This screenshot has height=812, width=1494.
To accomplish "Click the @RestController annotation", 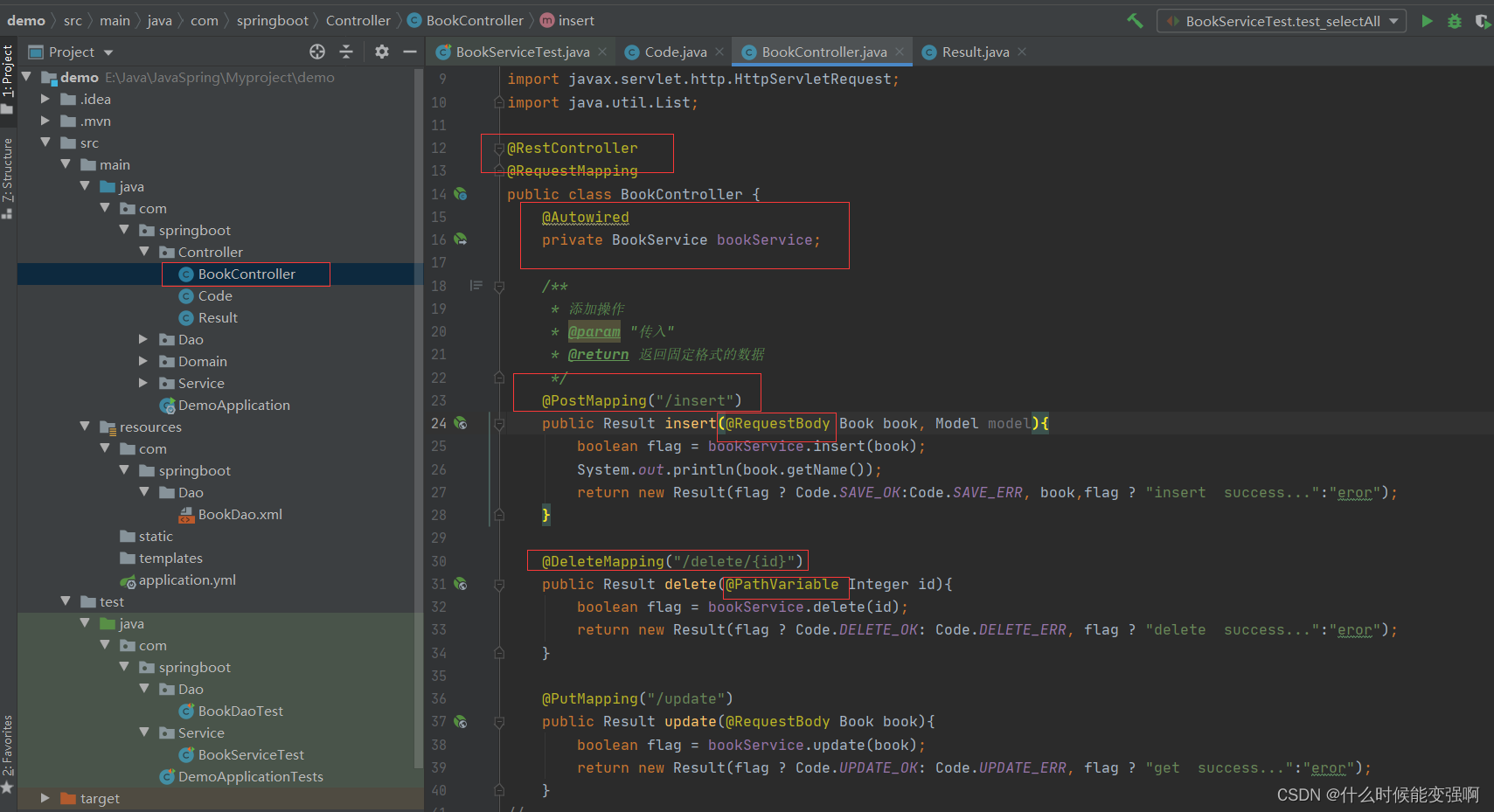I will [x=573, y=148].
